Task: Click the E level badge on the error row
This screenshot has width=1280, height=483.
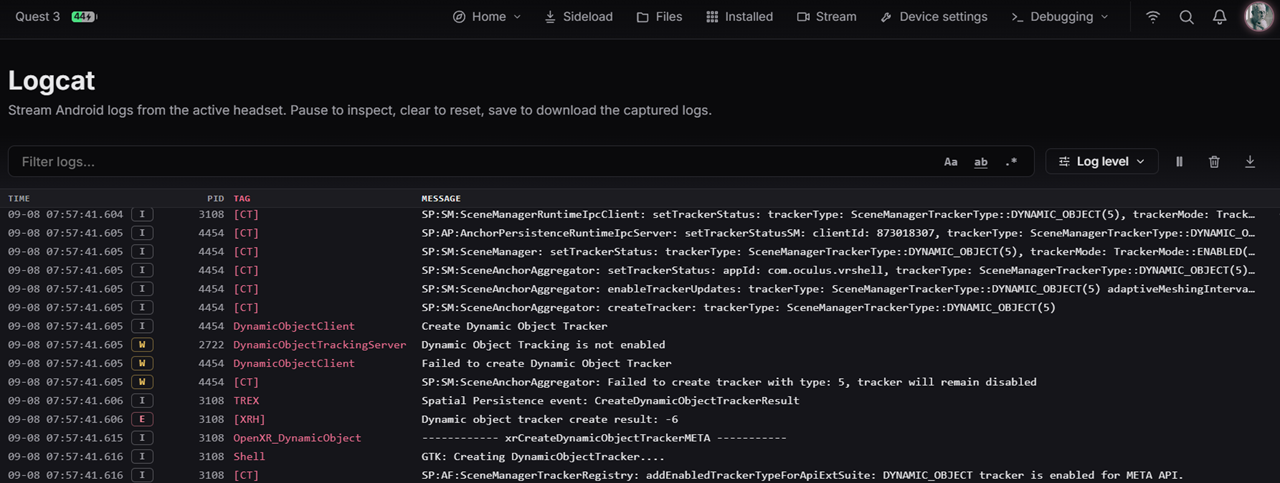Action: point(142,419)
